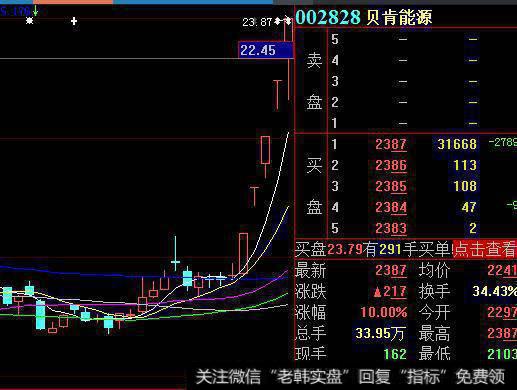Click buy 5 volume 2
Screen dimensions: 517x390
[x=473, y=228]
